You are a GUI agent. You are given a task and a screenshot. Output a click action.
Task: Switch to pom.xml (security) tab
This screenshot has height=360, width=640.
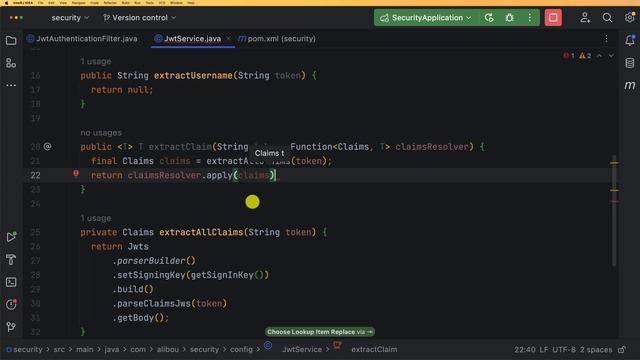[277, 39]
